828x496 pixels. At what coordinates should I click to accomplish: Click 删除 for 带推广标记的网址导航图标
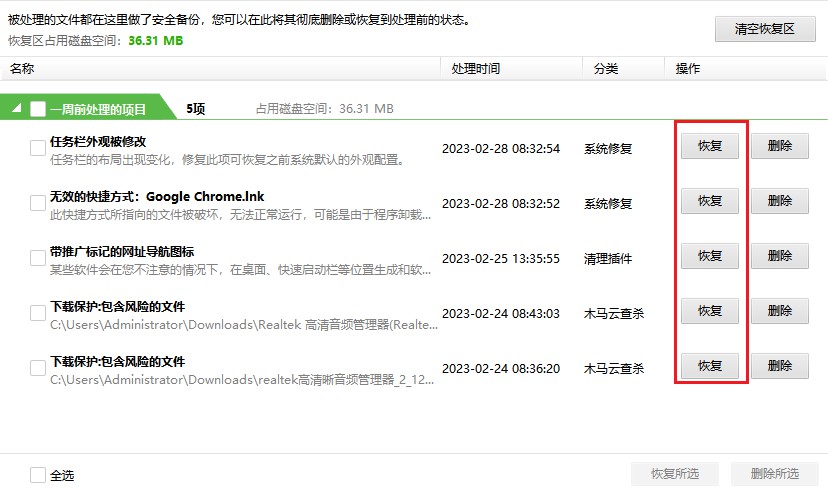(780, 256)
